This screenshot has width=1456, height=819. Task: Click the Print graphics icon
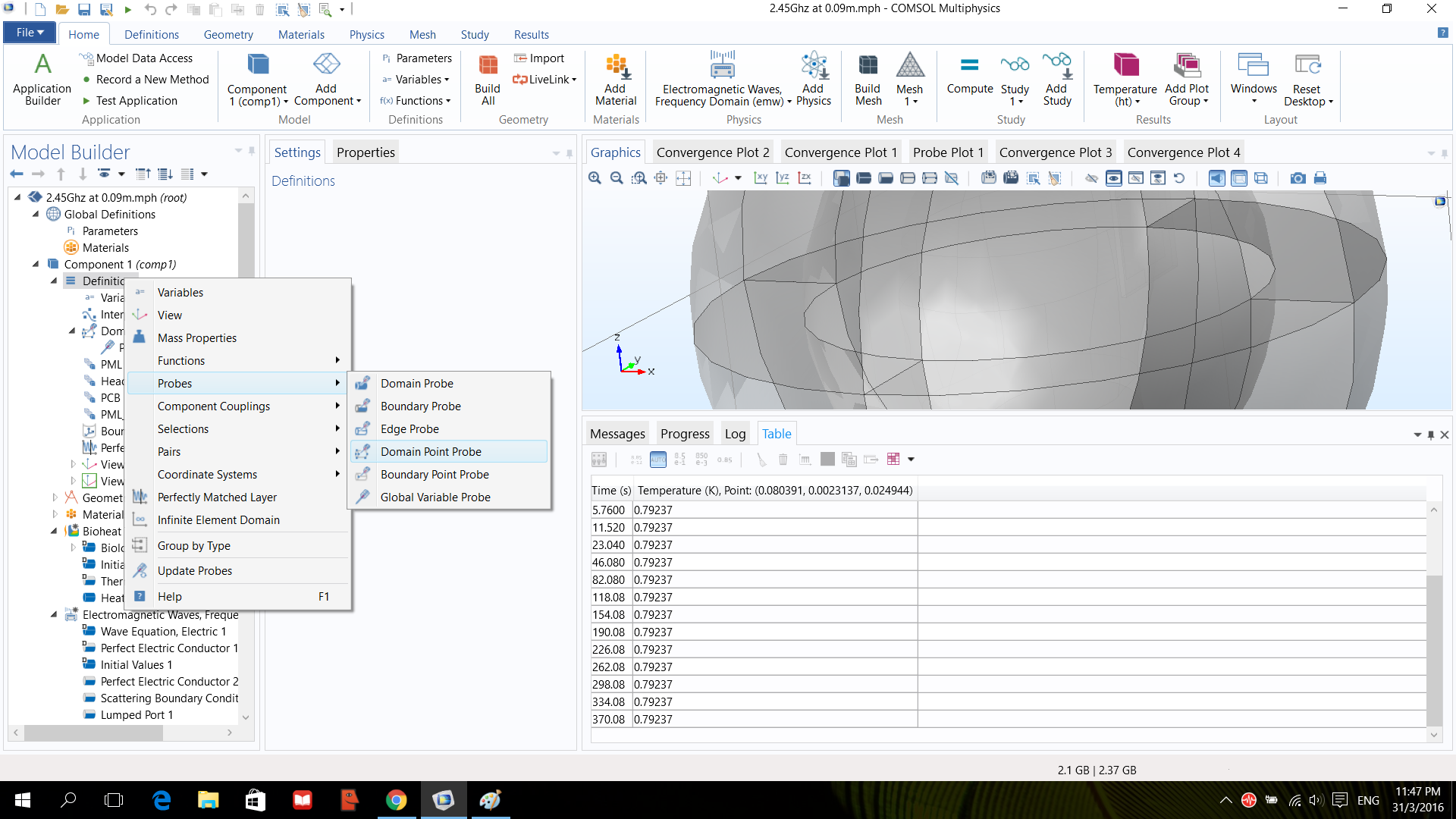1320,178
